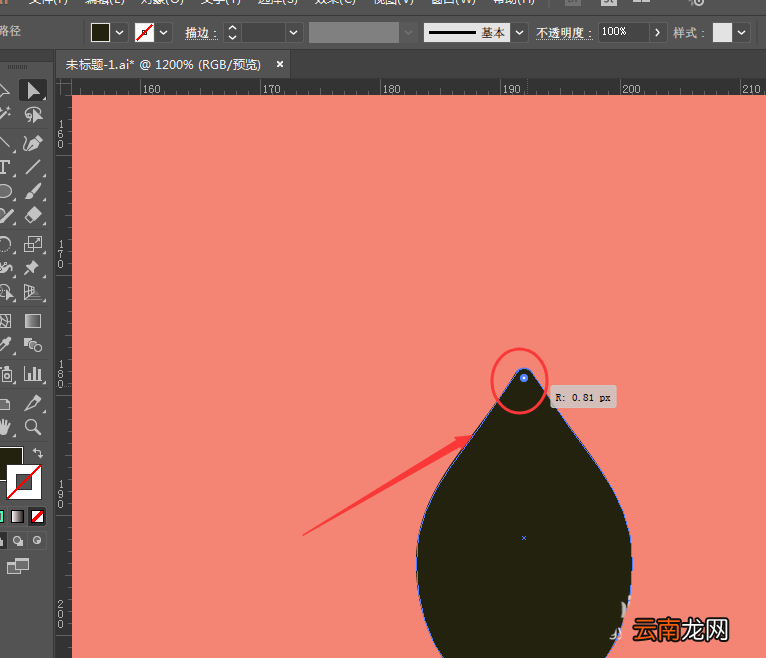Click the dark fill swatch in control bar
The image size is (766, 658).
[x=101, y=33]
